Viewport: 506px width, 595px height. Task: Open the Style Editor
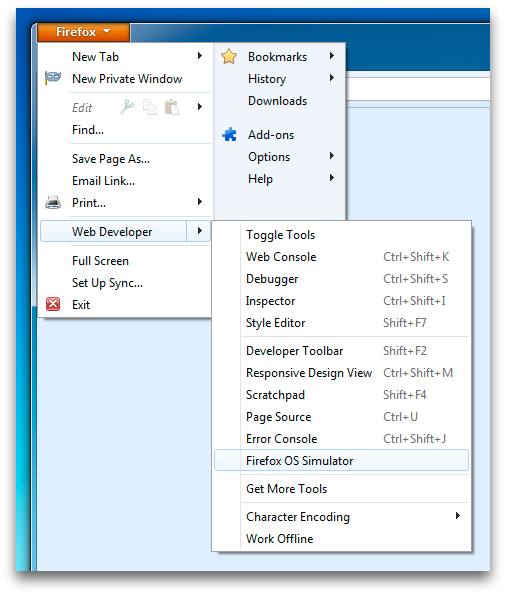[341, 323]
